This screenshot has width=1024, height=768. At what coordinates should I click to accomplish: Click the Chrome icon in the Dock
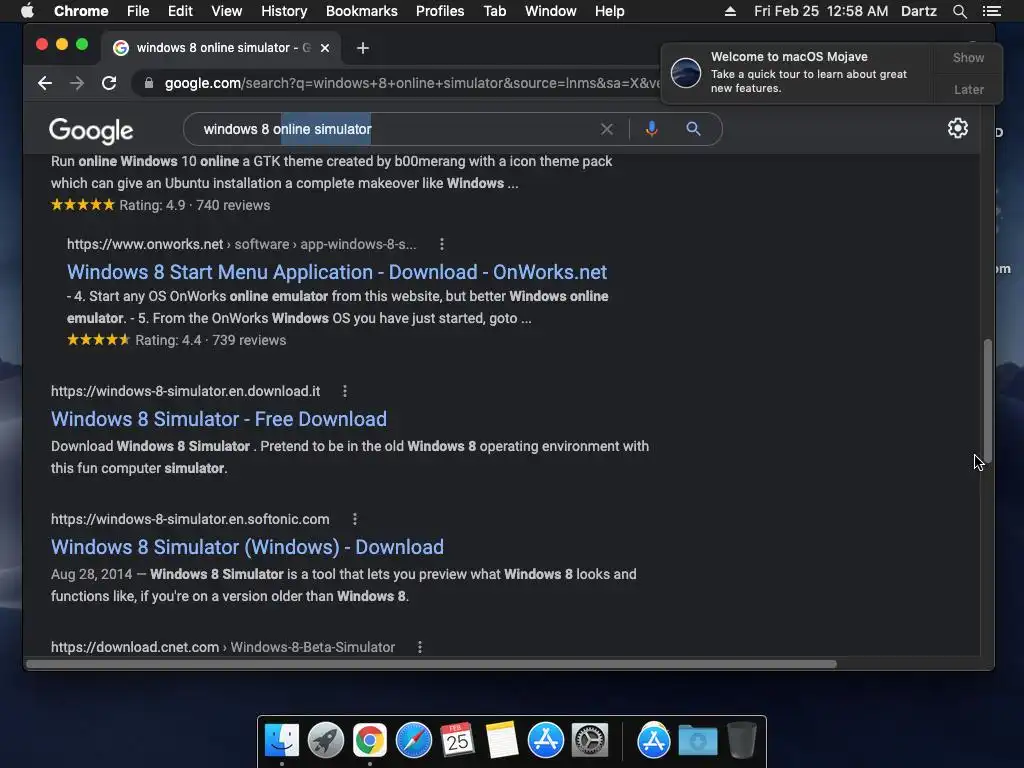click(370, 741)
